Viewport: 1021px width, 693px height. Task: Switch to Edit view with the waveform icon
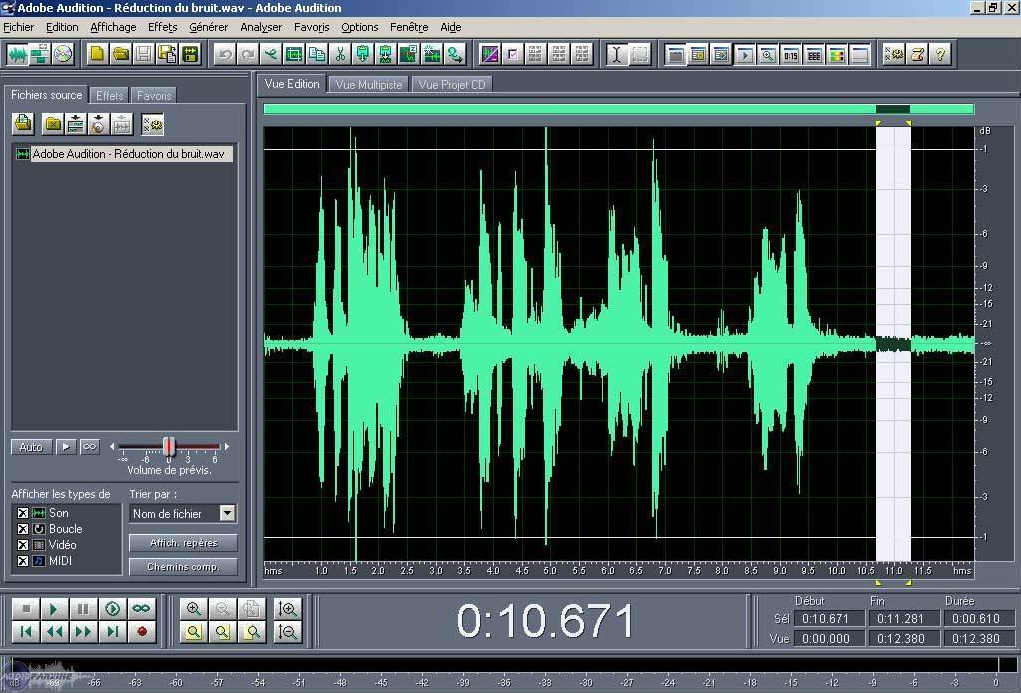point(18,54)
